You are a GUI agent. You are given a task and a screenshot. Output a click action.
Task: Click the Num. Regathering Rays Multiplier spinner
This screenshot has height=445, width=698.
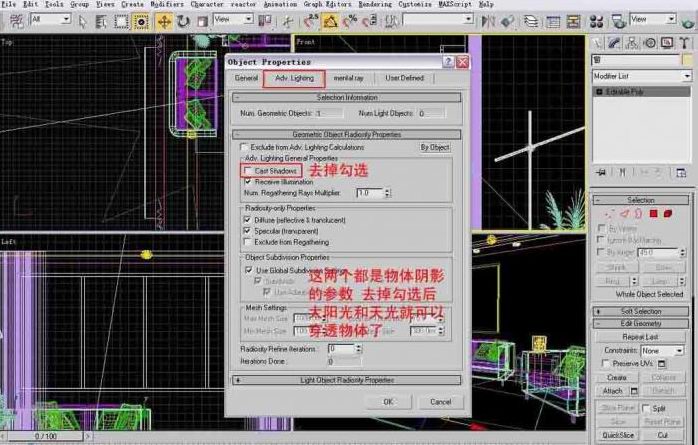387,193
